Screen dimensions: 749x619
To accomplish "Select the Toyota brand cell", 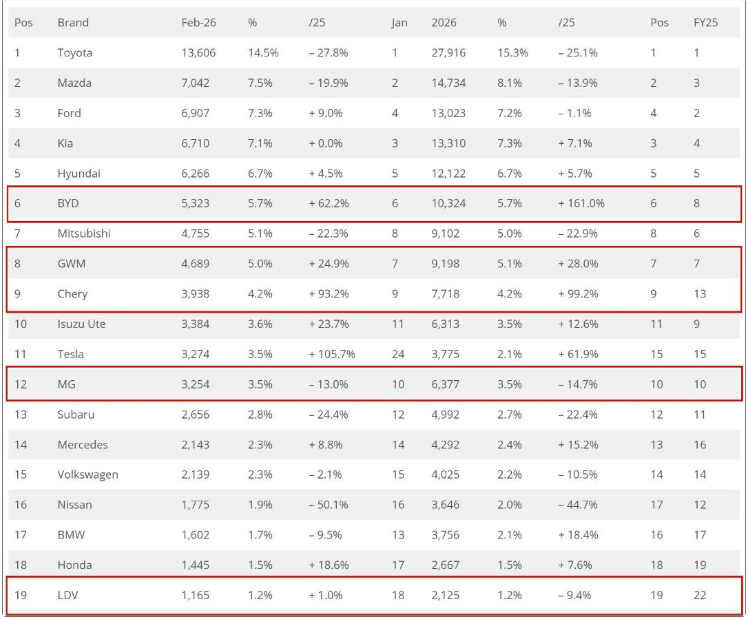I will coord(75,52).
